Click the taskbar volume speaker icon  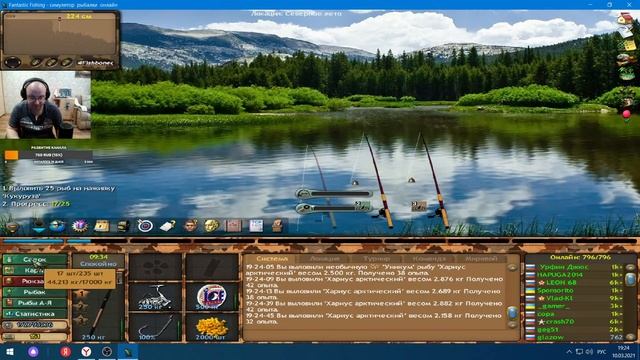[589, 352]
